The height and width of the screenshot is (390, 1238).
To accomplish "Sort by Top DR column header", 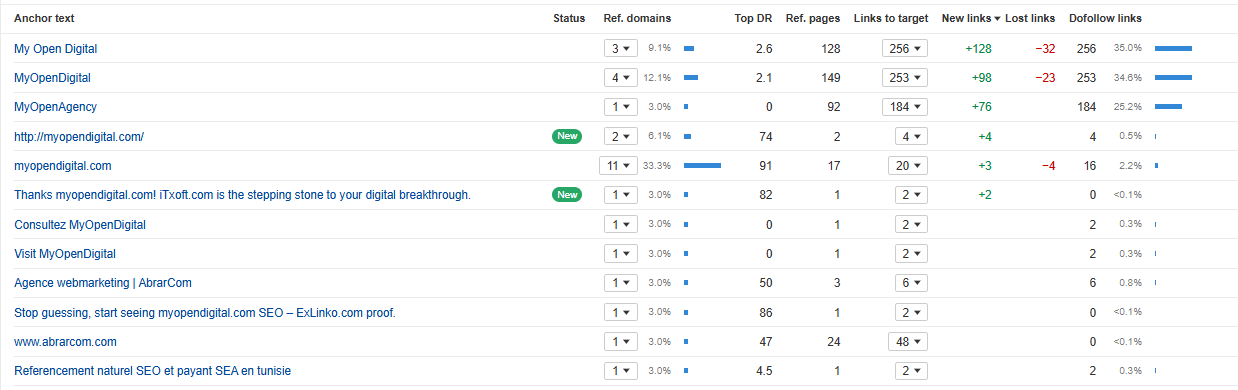I will tap(753, 18).
